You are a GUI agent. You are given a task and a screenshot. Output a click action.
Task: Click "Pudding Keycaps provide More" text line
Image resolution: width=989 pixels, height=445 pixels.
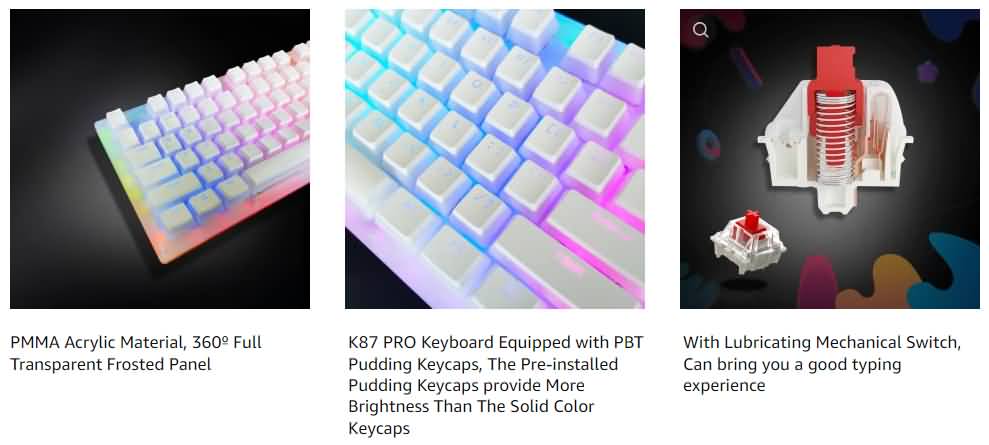(466, 385)
